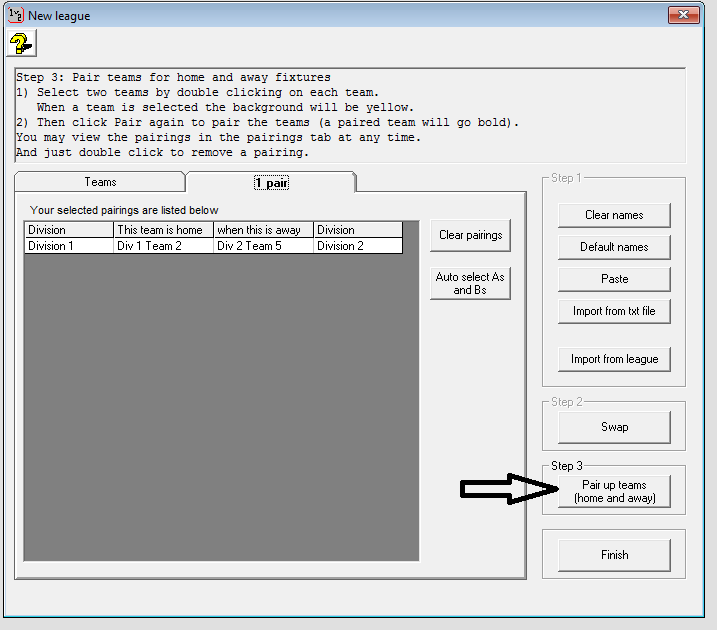Screen dimensions: 717x630
Task: Select the Div 1 Team 2 cell
Action: point(163,246)
